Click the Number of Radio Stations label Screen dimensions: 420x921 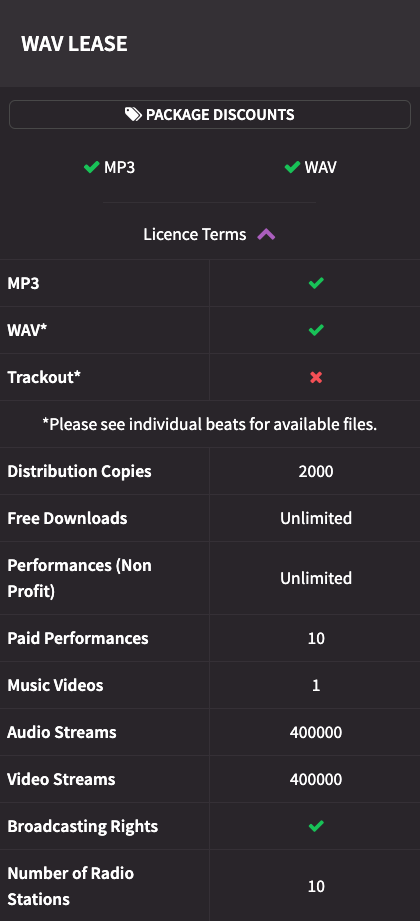[x=70, y=886]
